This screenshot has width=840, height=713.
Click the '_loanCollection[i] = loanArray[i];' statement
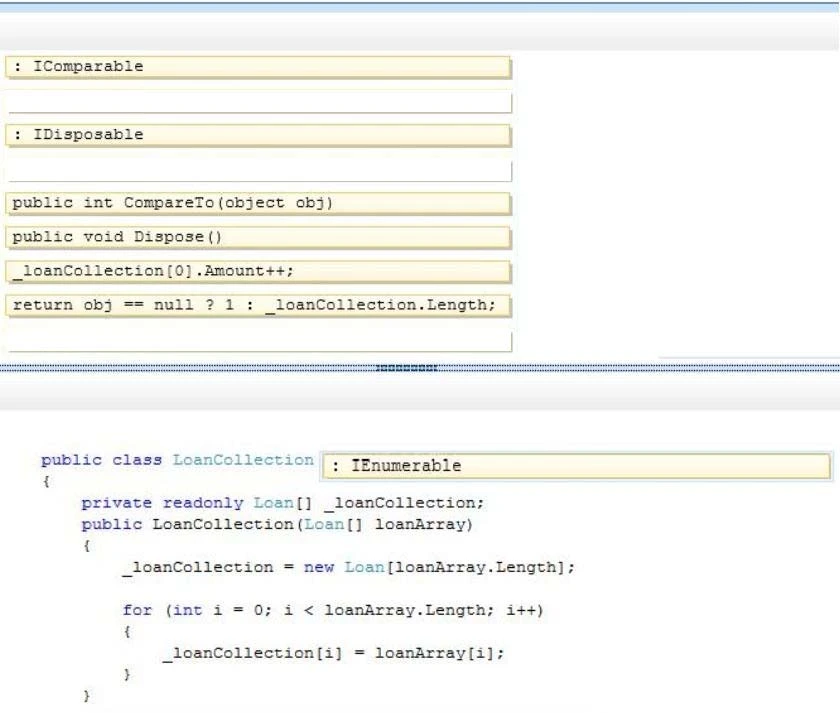tap(334, 653)
